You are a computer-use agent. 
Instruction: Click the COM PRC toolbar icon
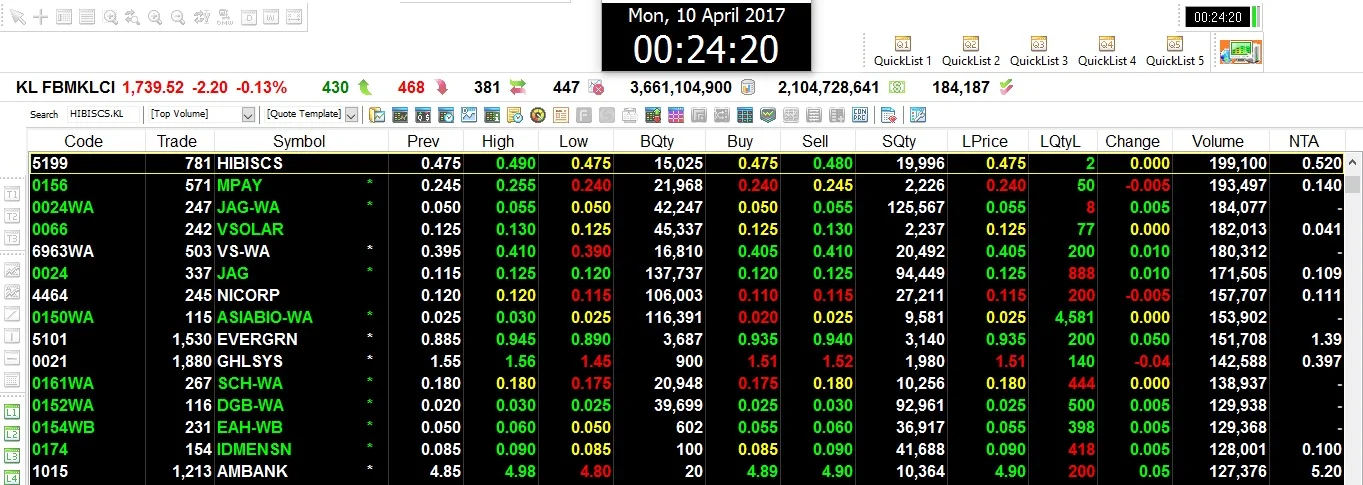click(x=860, y=115)
